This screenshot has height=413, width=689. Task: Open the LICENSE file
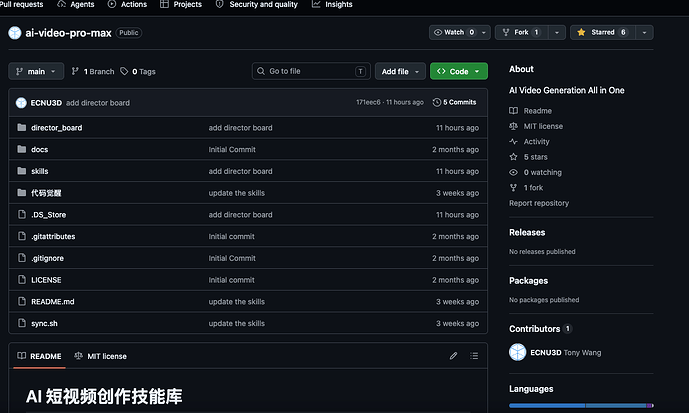46,280
